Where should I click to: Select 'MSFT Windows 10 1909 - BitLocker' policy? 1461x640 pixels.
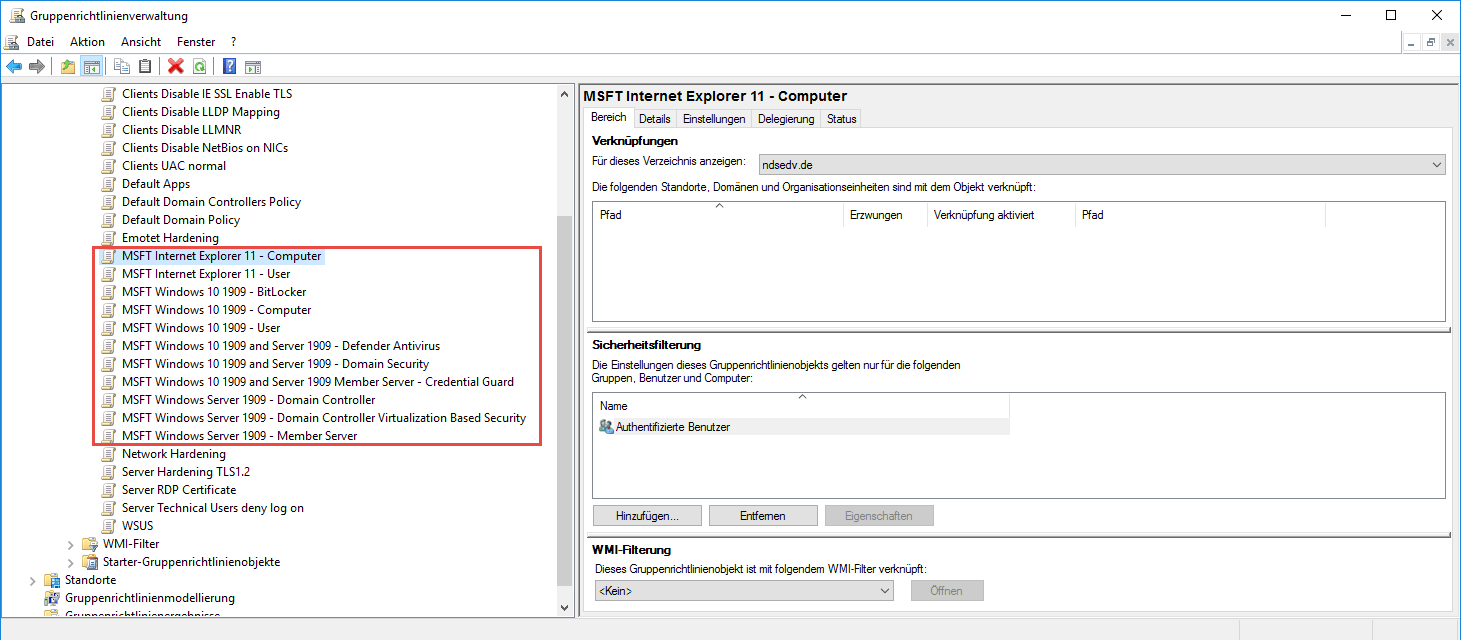click(214, 292)
